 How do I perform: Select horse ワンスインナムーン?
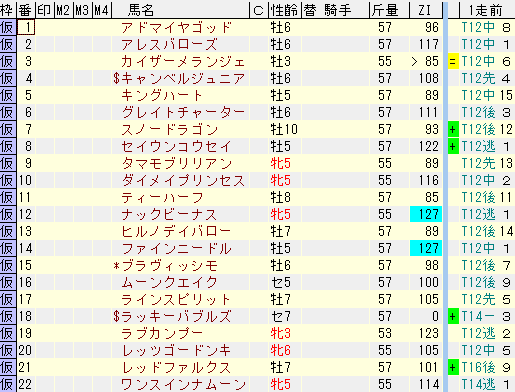(183, 384)
